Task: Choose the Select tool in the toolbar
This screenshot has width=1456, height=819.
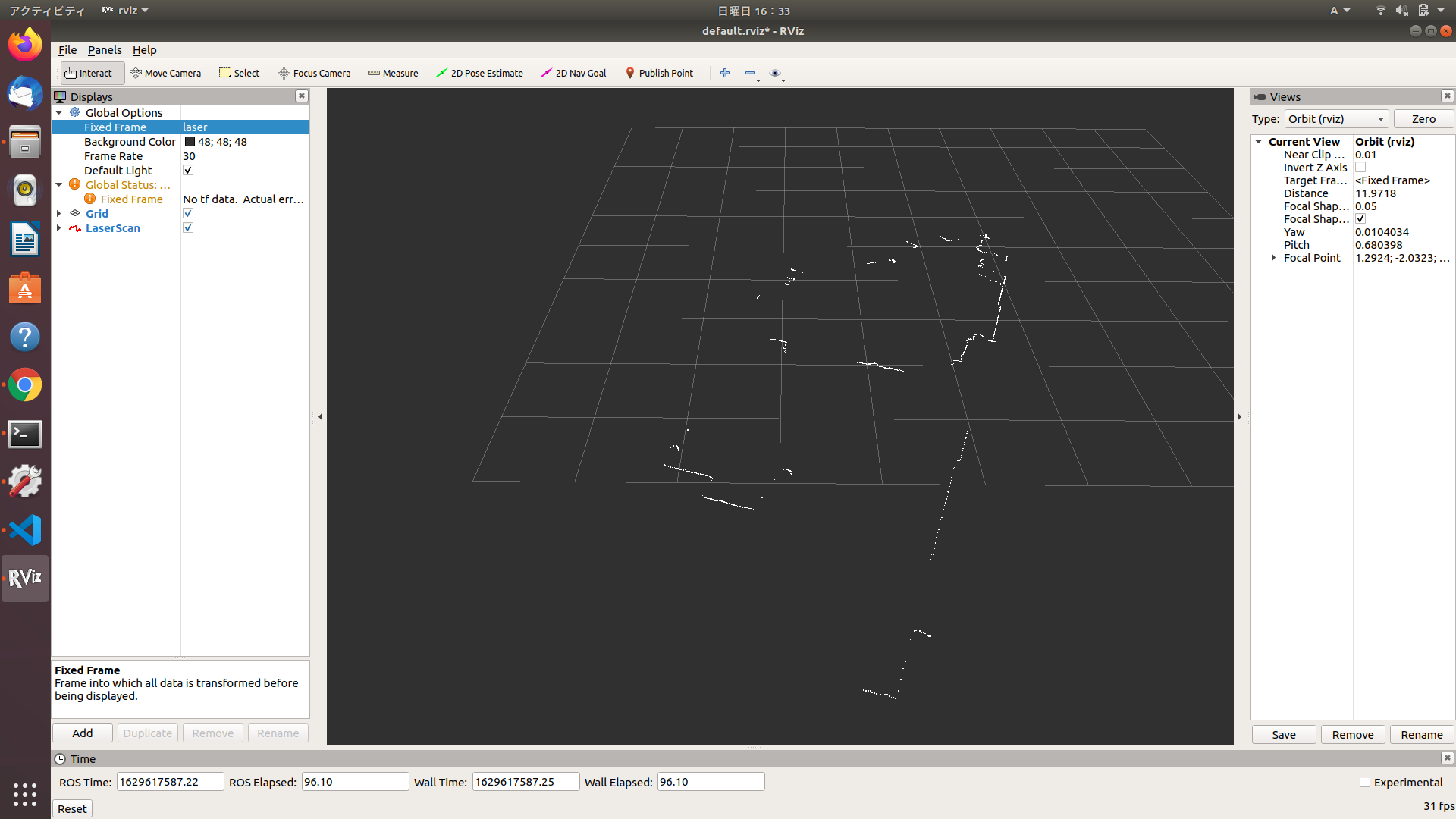Action: pos(239,73)
